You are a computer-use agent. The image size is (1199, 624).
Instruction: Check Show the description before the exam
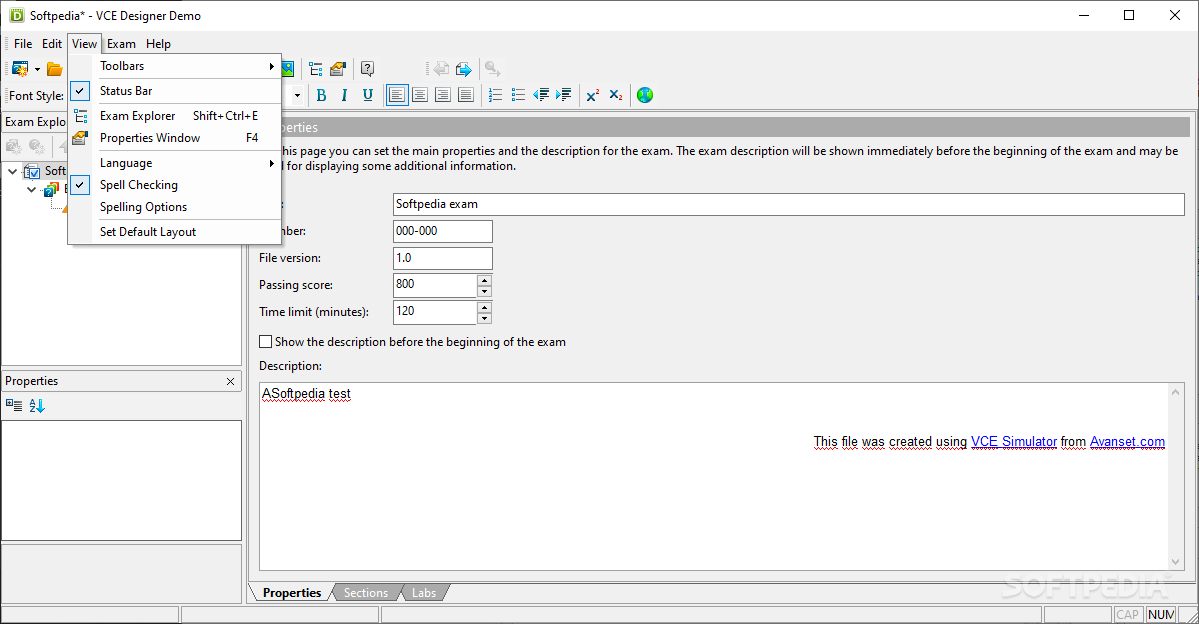pyautogui.click(x=265, y=342)
